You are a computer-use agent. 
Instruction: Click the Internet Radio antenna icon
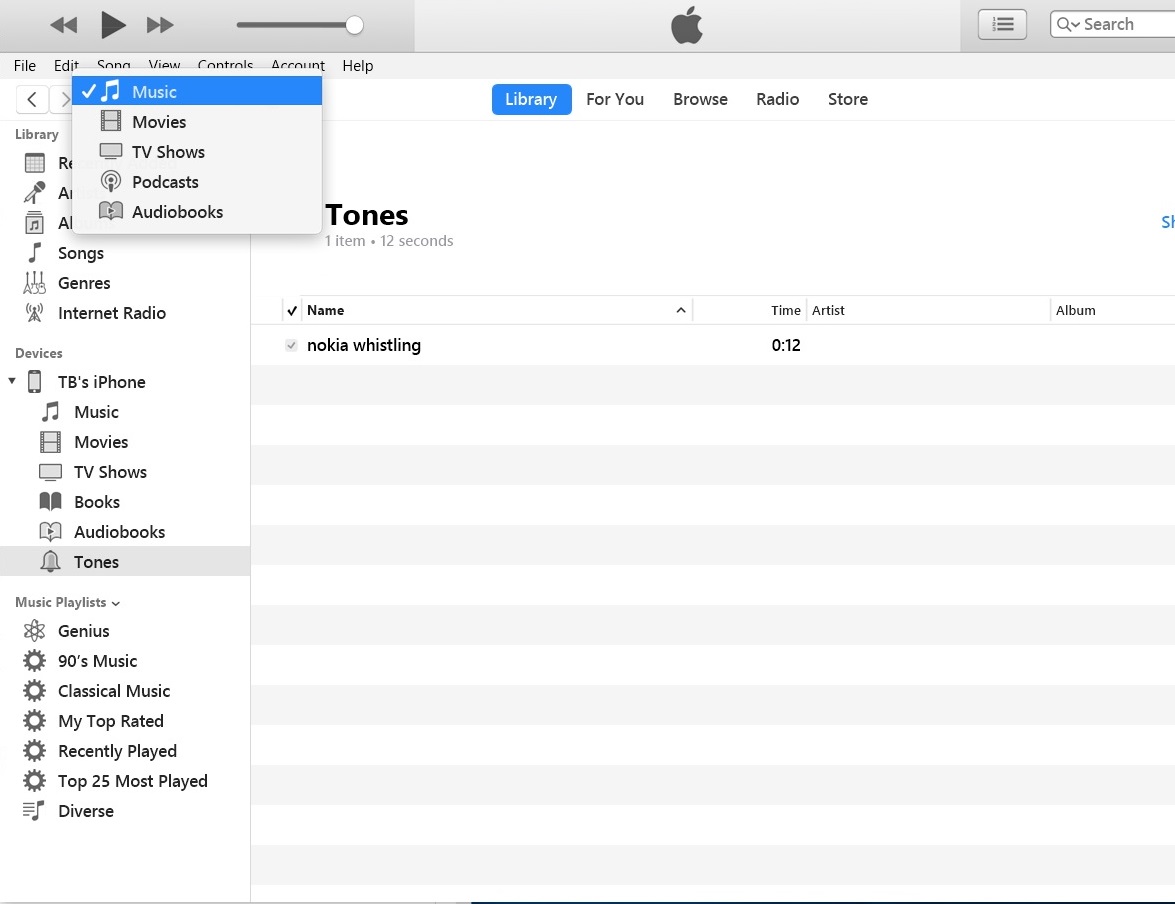[34, 313]
